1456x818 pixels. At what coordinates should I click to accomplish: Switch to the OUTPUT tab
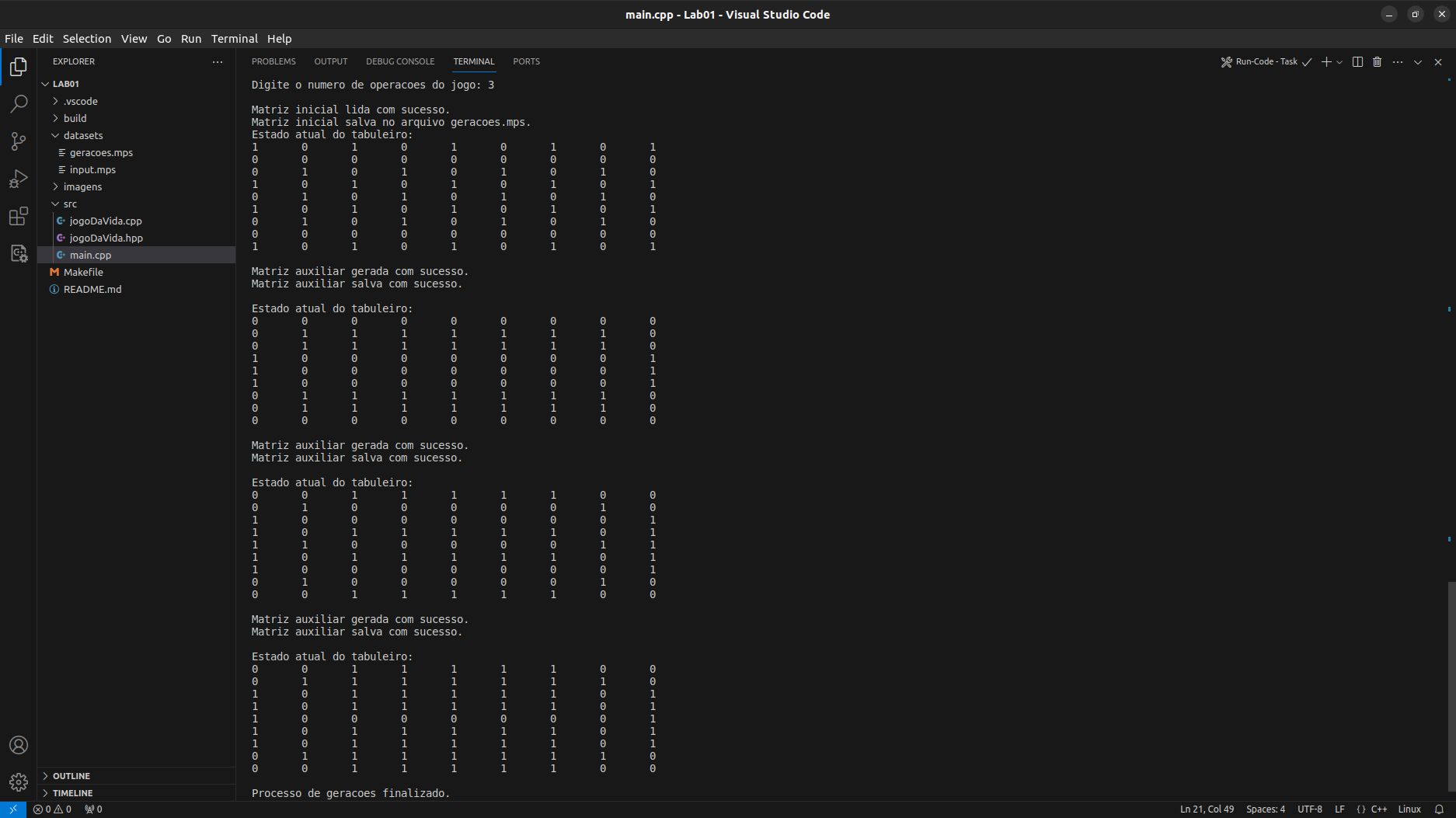click(x=331, y=61)
